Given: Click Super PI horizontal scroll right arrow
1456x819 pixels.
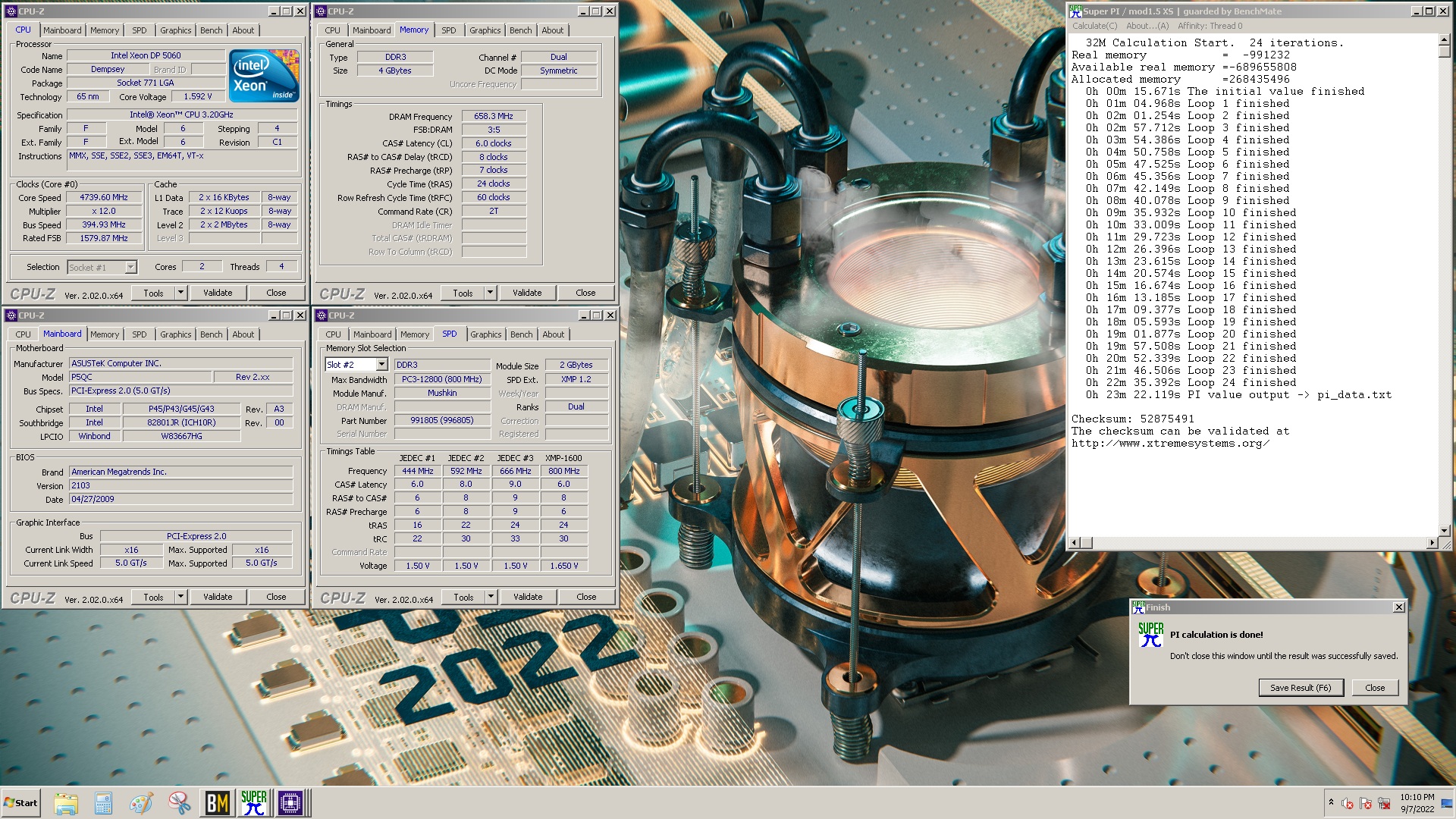Looking at the screenshot, I should click(1432, 543).
